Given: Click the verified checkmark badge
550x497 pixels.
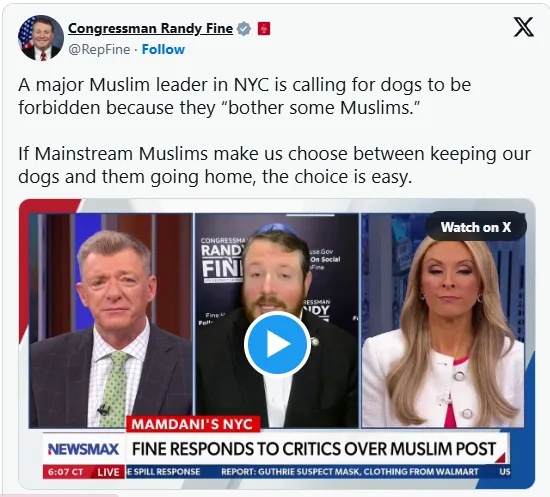Looking at the screenshot, I should (x=244, y=28).
